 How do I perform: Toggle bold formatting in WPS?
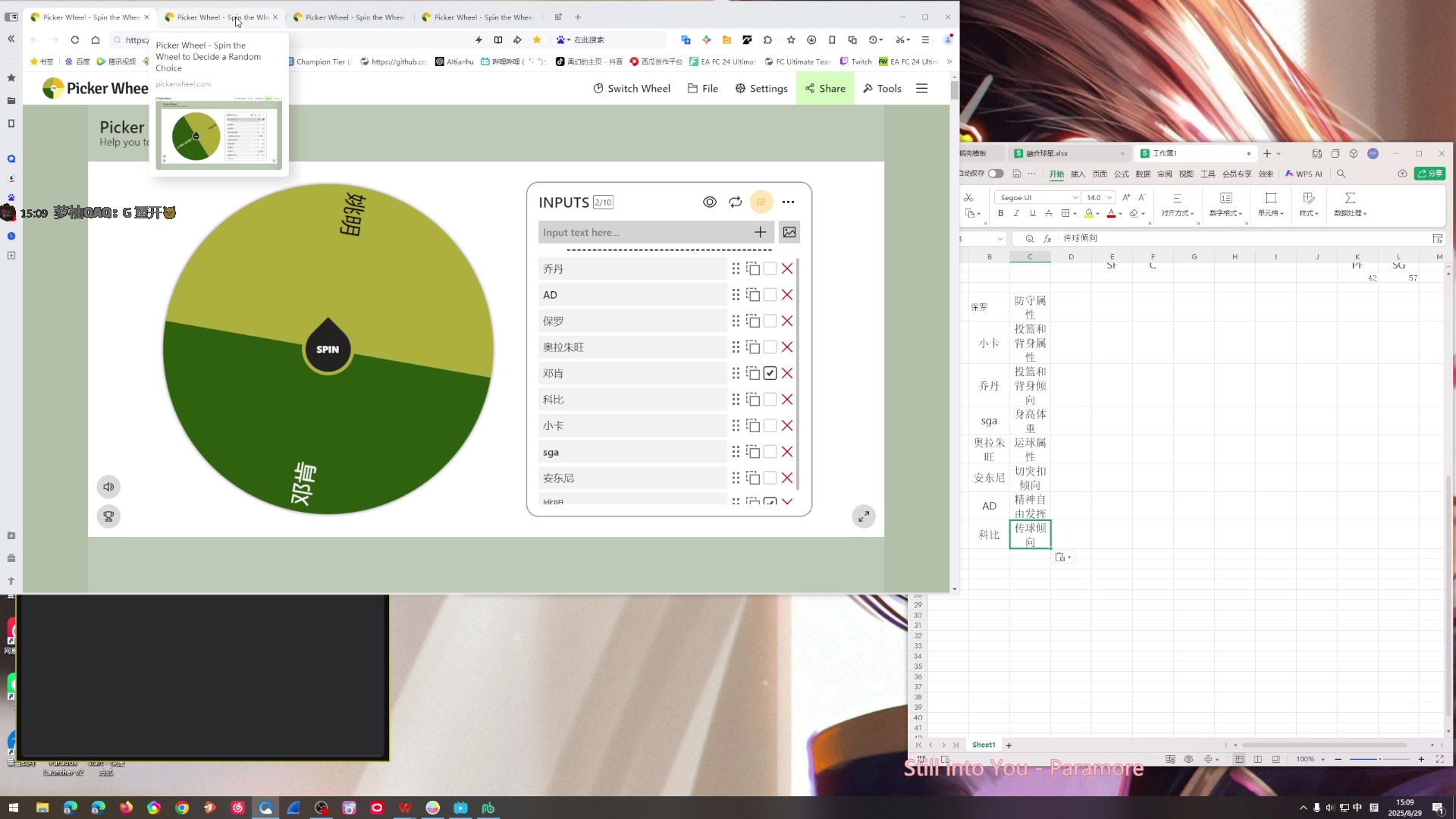coord(1000,214)
